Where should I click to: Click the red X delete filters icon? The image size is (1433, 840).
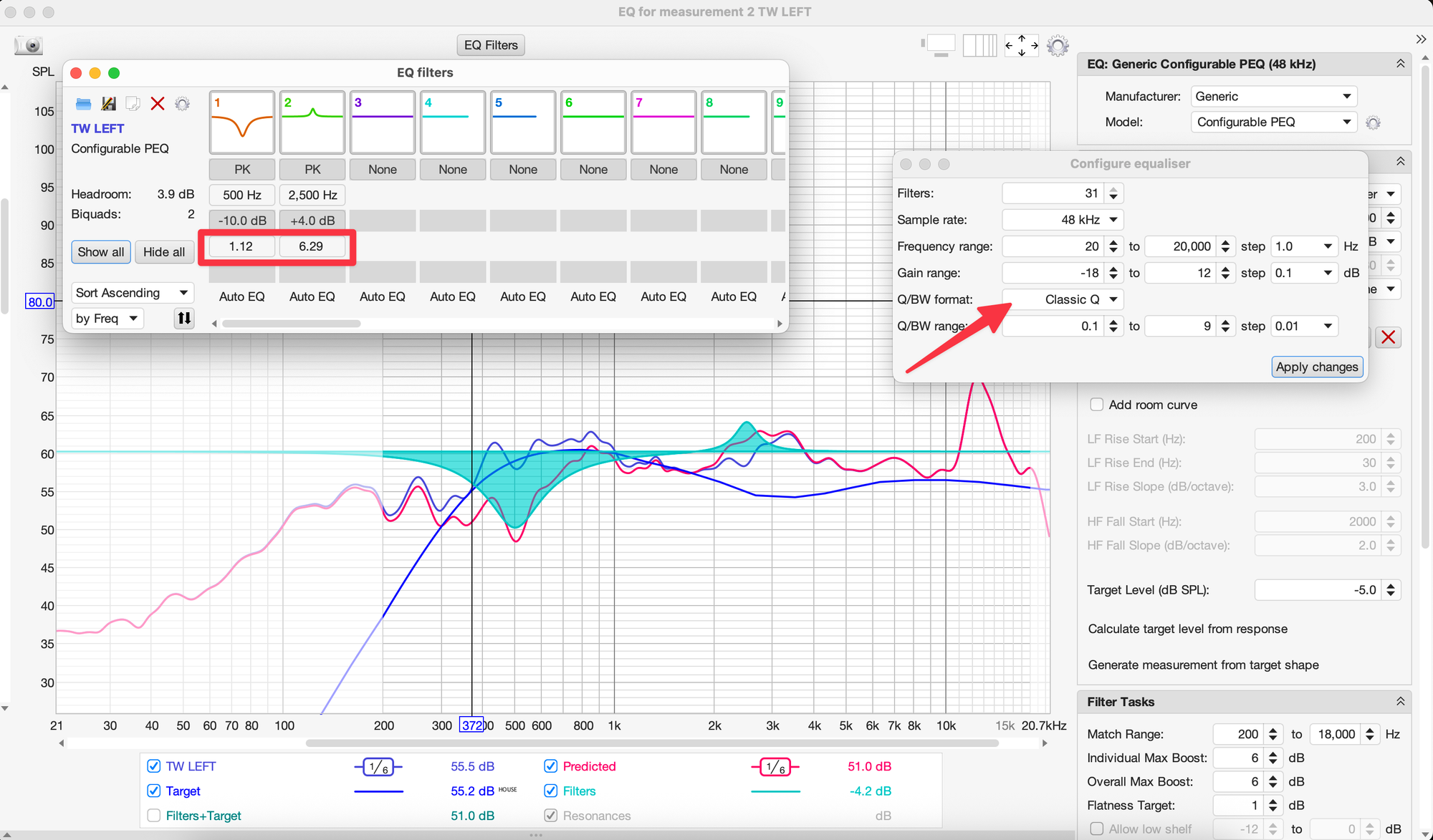158,105
